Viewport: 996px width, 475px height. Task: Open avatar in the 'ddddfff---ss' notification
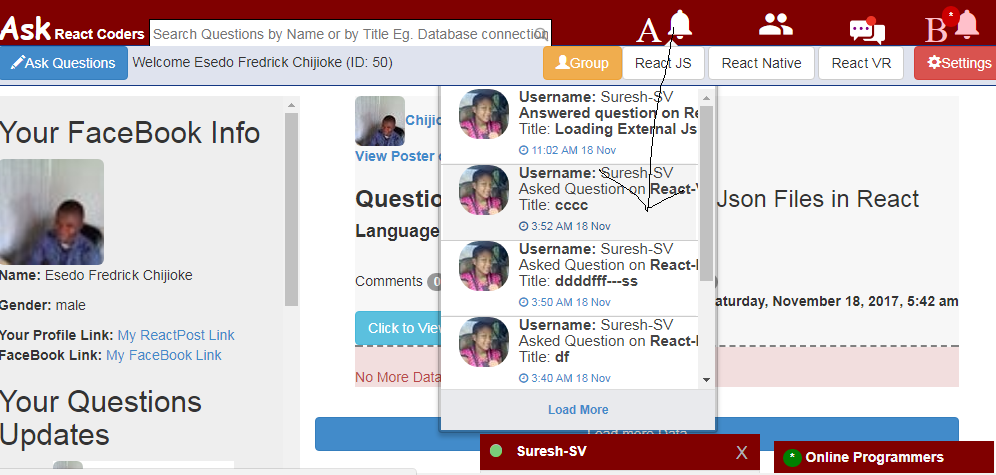483,266
